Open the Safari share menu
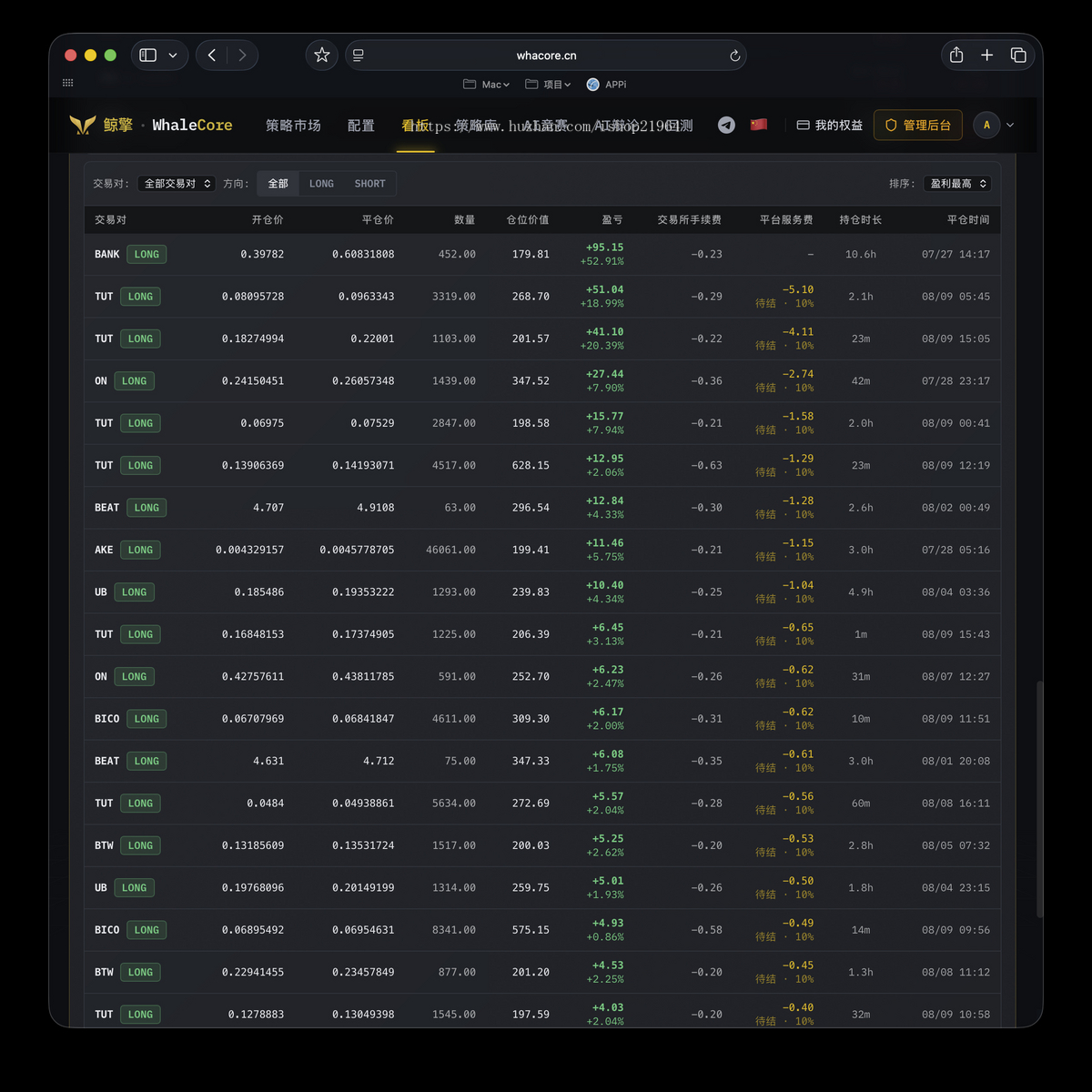The height and width of the screenshot is (1092, 1092). pyautogui.click(x=956, y=56)
